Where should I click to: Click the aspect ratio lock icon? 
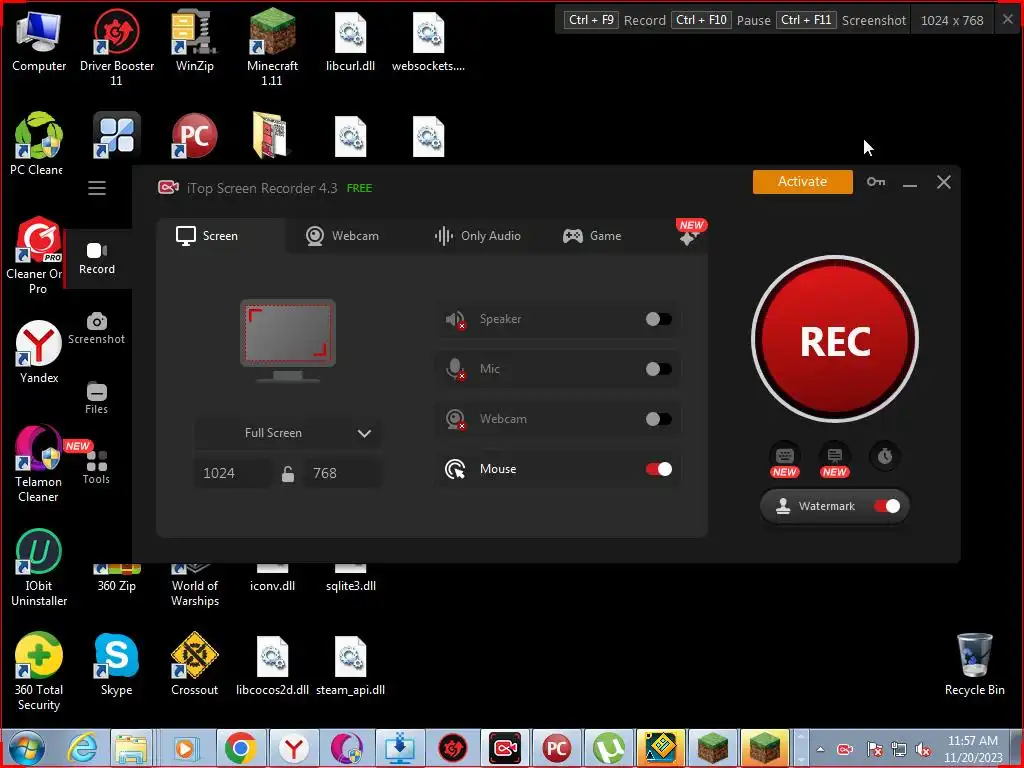287,473
